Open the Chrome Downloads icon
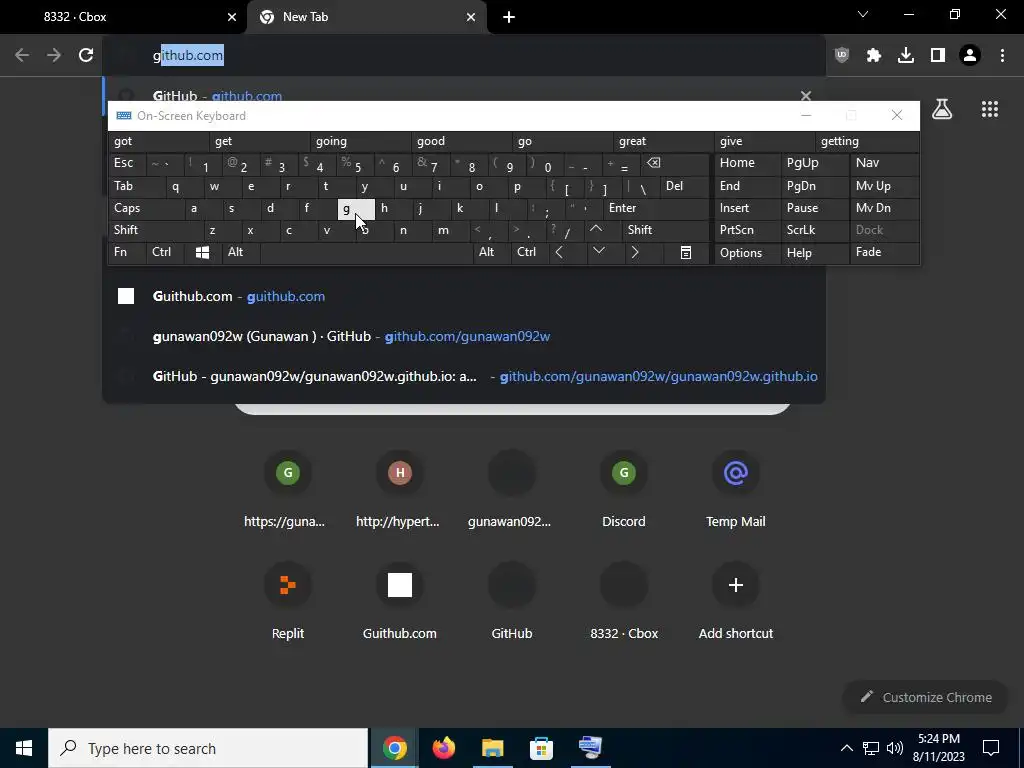This screenshot has height=768, width=1024. pos(906,55)
